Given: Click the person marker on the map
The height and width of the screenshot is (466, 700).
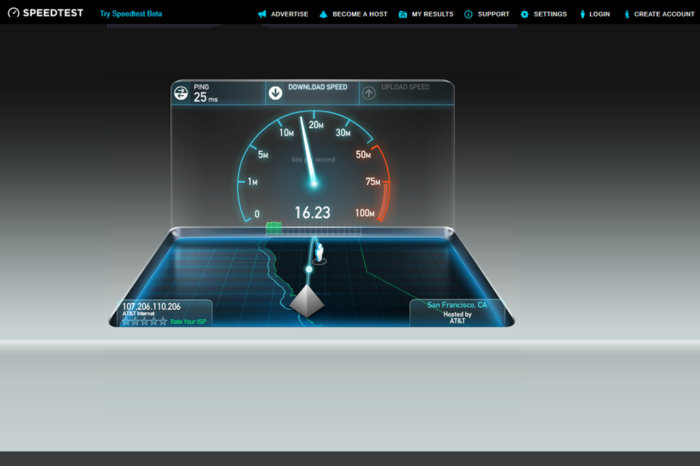Looking at the screenshot, I should click(x=319, y=250).
